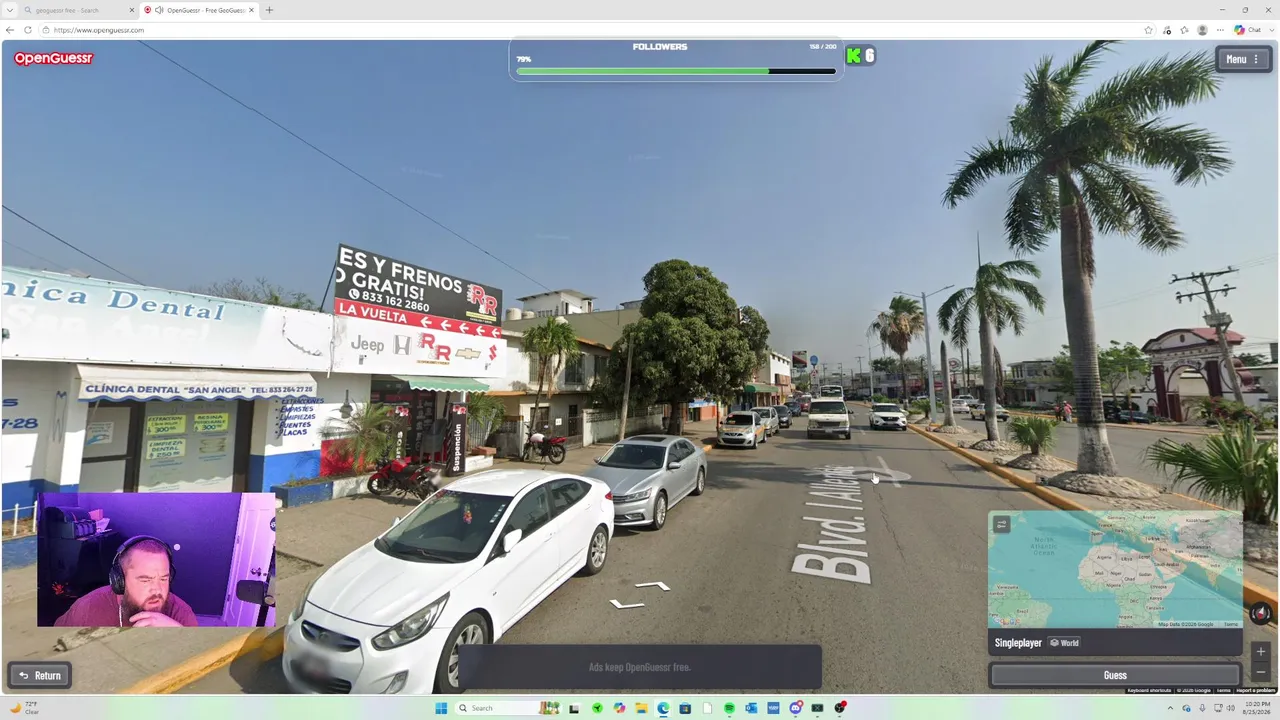The height and width of the screenshot is (720, 1280).
Task: Click the Return button
Action: coord(40,675)
